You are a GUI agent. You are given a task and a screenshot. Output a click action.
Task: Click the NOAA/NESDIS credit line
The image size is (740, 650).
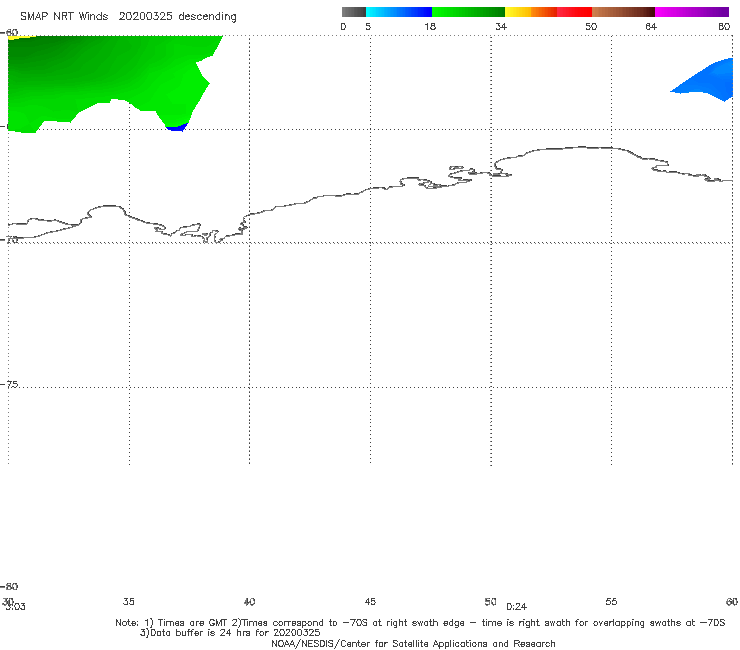point(413,644)
